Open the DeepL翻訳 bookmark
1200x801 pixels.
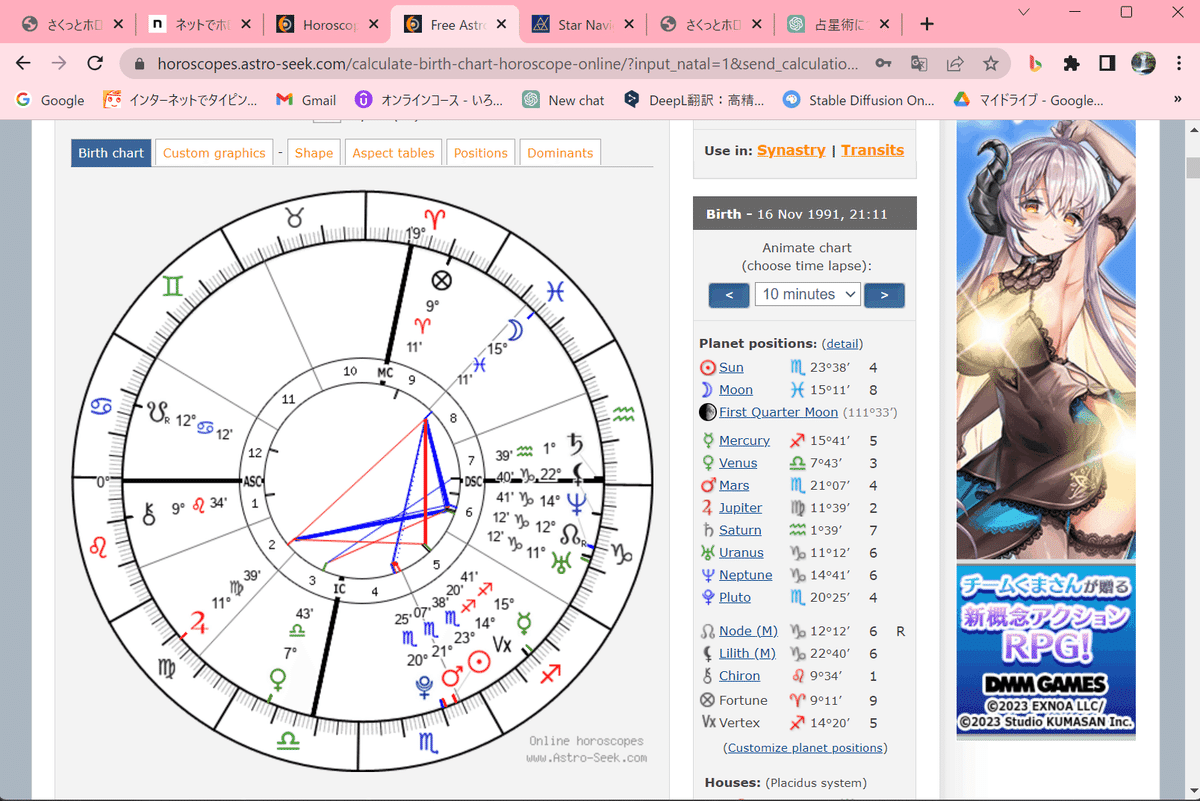point(694,100)
